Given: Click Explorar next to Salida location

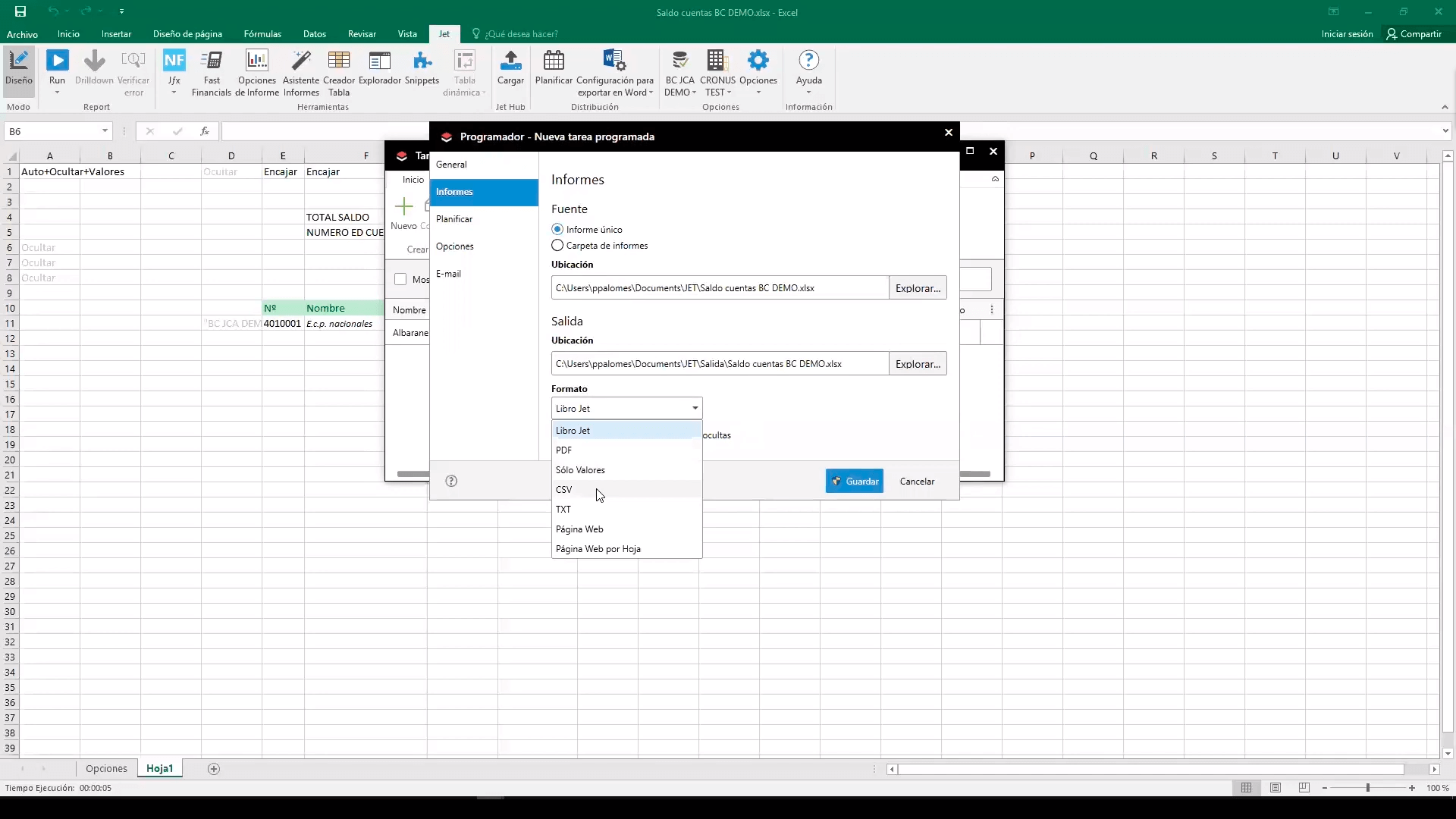Looking at the screenshot, I should click(918, 364).
